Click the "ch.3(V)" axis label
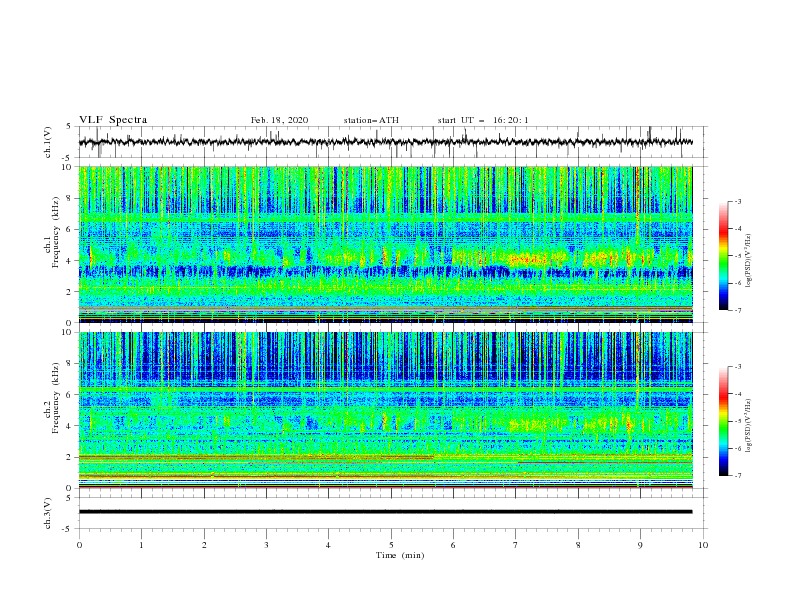This screenshot has height=612, width=792. click(x=48, y=513)
